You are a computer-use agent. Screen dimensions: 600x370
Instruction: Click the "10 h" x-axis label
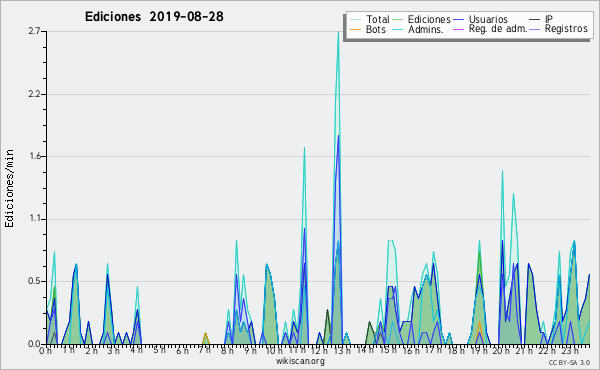tap(274, 351)
